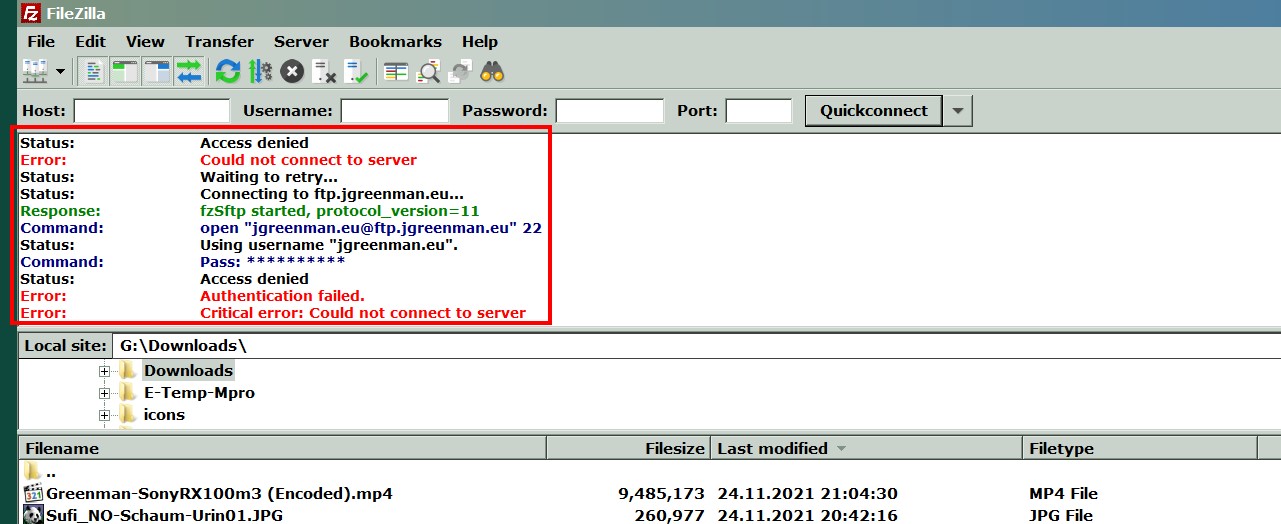This screenshot has width=1281, height=524.
Task: Click the Local site path field
Action: 696,346
